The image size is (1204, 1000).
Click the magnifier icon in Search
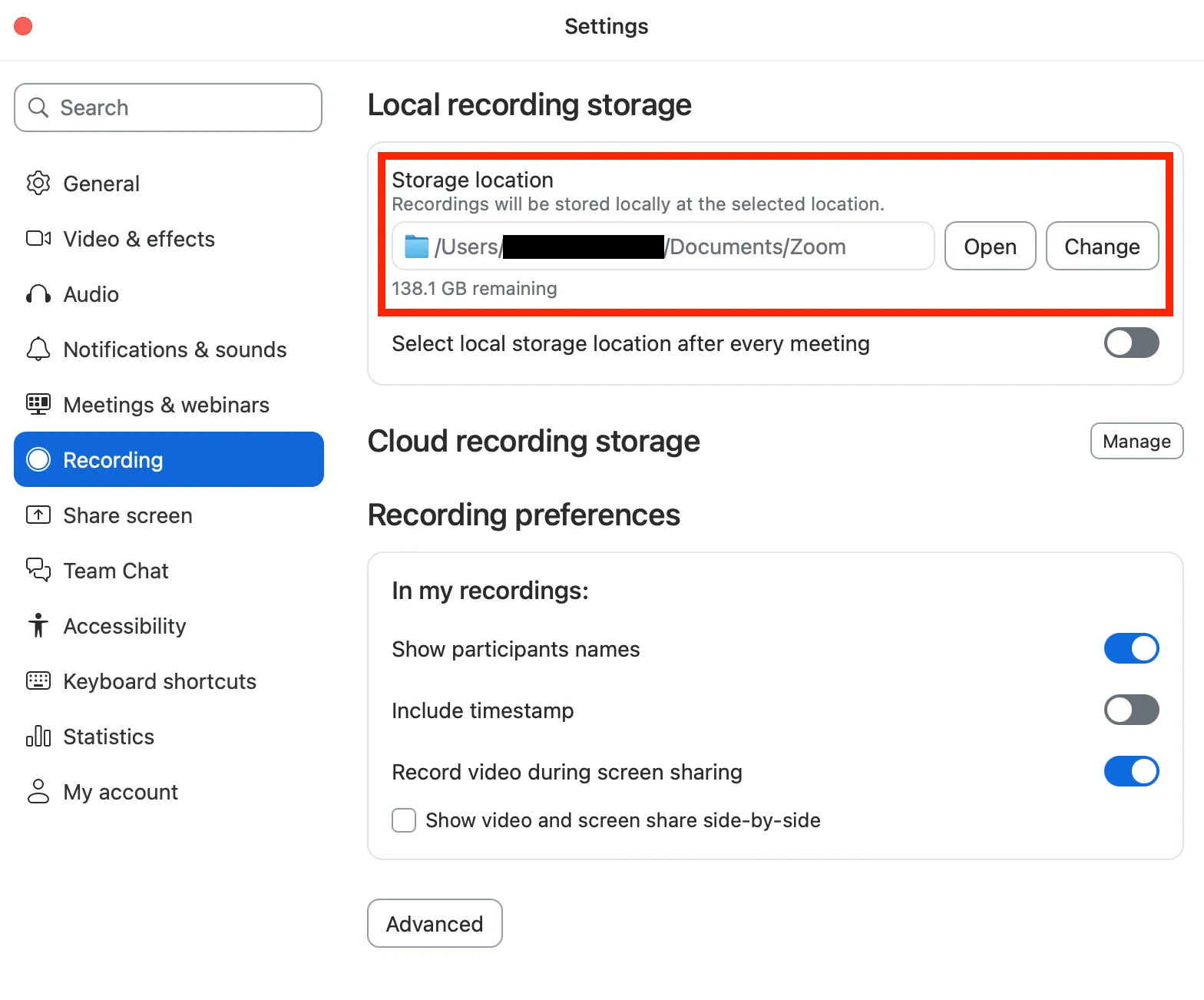coord(38,108)
